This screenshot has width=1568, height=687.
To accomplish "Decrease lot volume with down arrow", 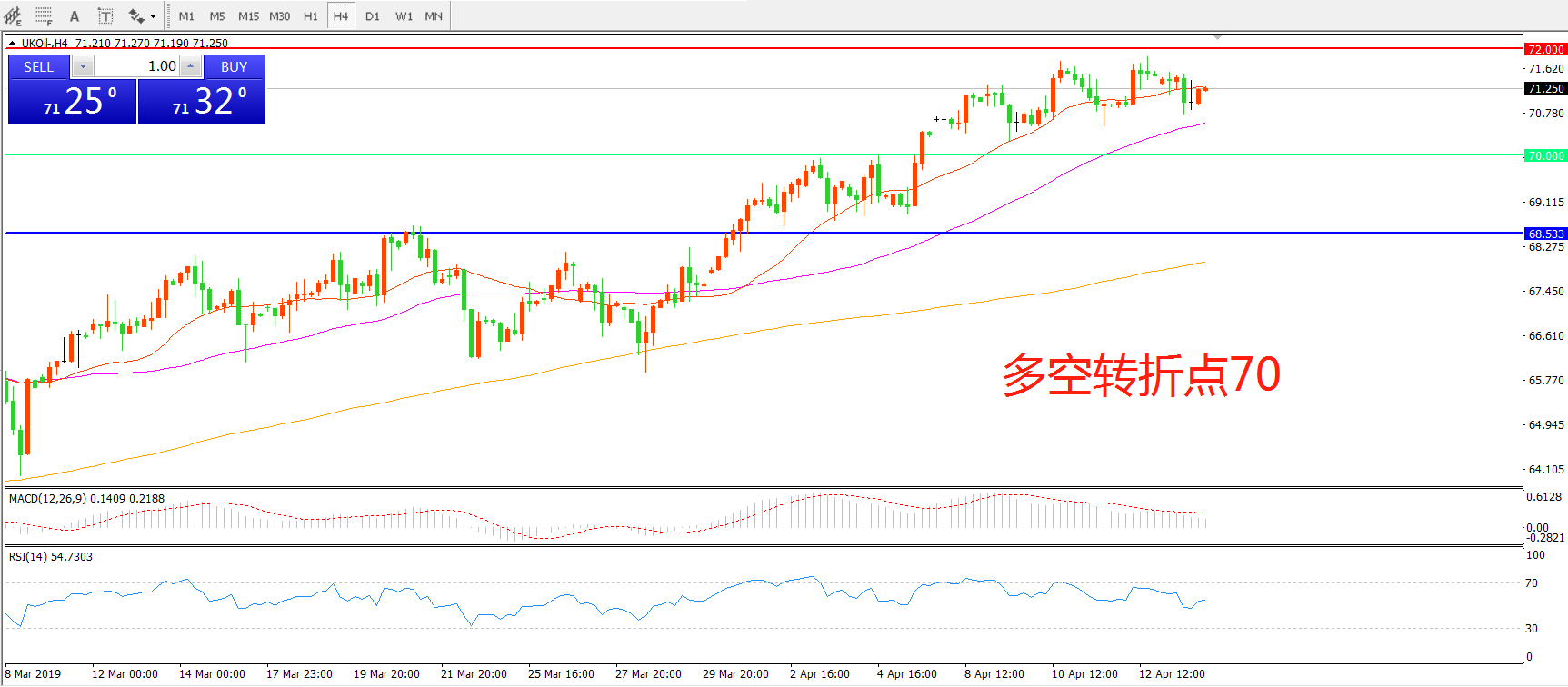I will pos(83,66).
